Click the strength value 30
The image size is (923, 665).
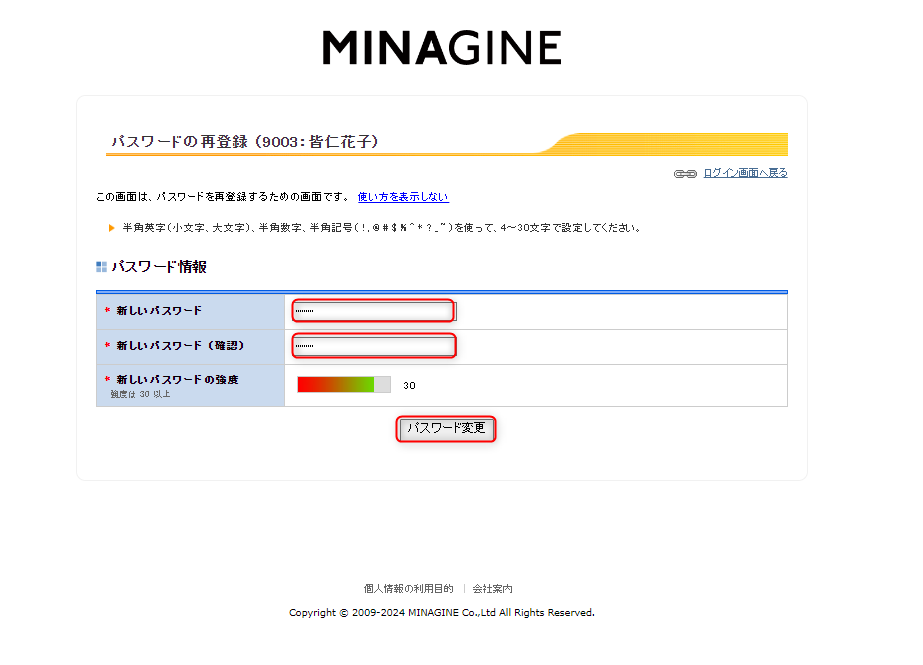[x=409, y=385]
